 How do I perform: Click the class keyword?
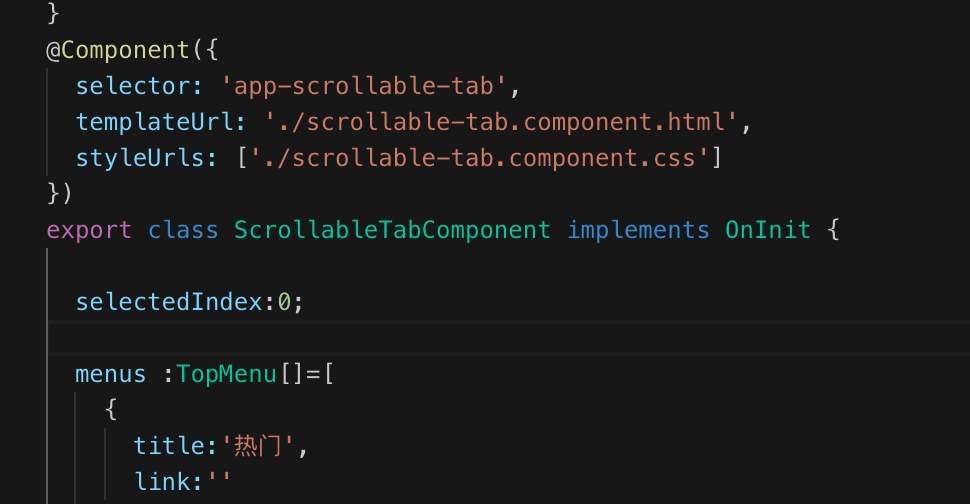(183, 230)
